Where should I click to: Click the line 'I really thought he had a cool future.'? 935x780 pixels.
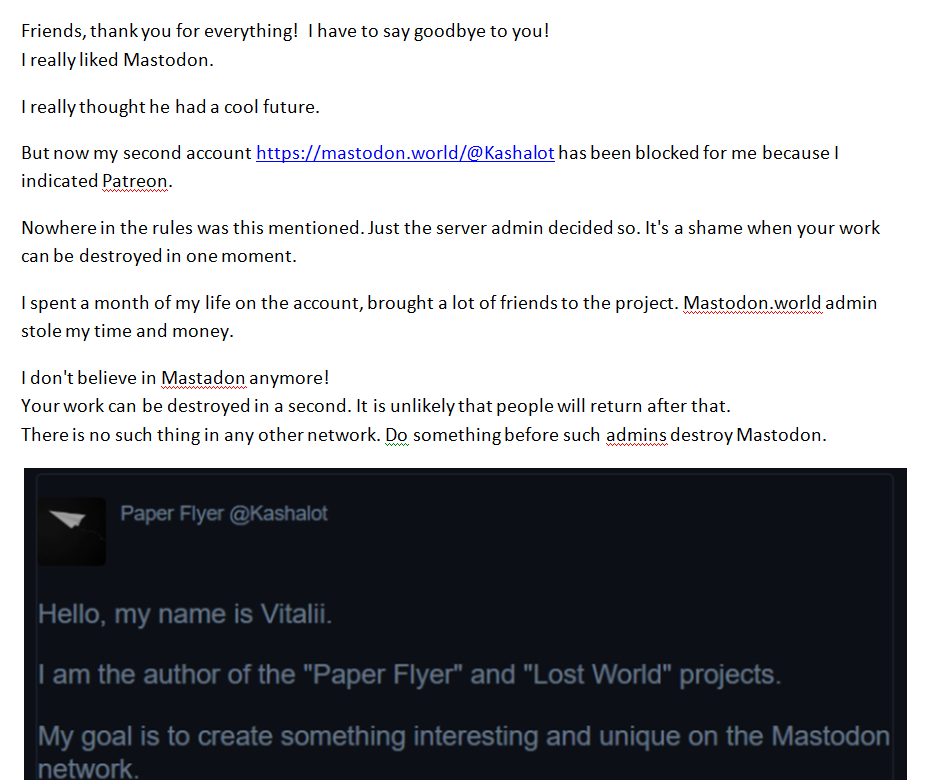tap(170, 107)
